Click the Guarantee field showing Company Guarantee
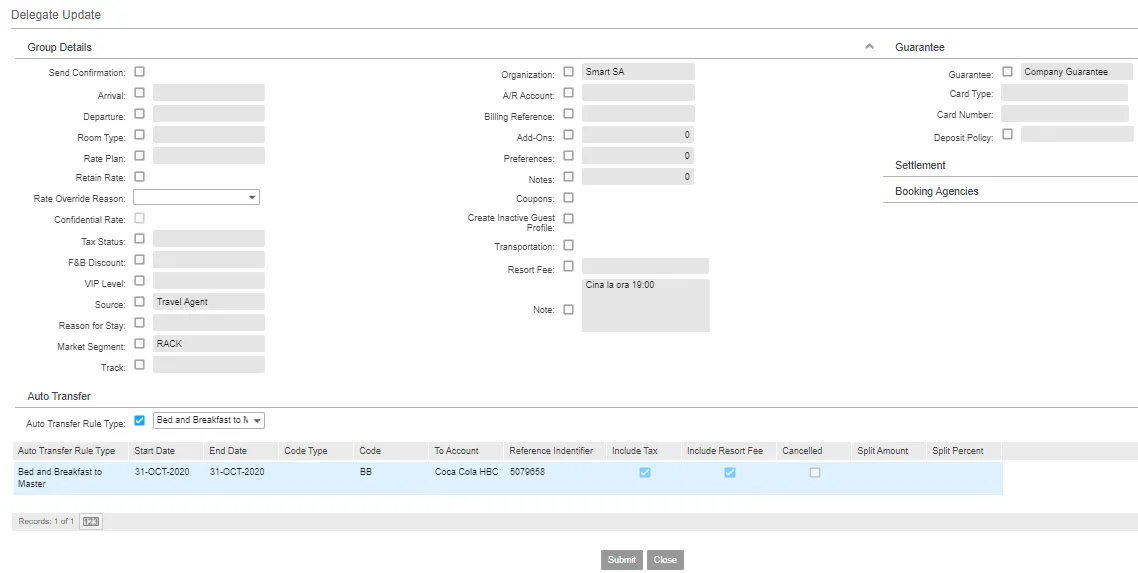The height and width of the screenshot is (573, 1138). pos(1076,72)
